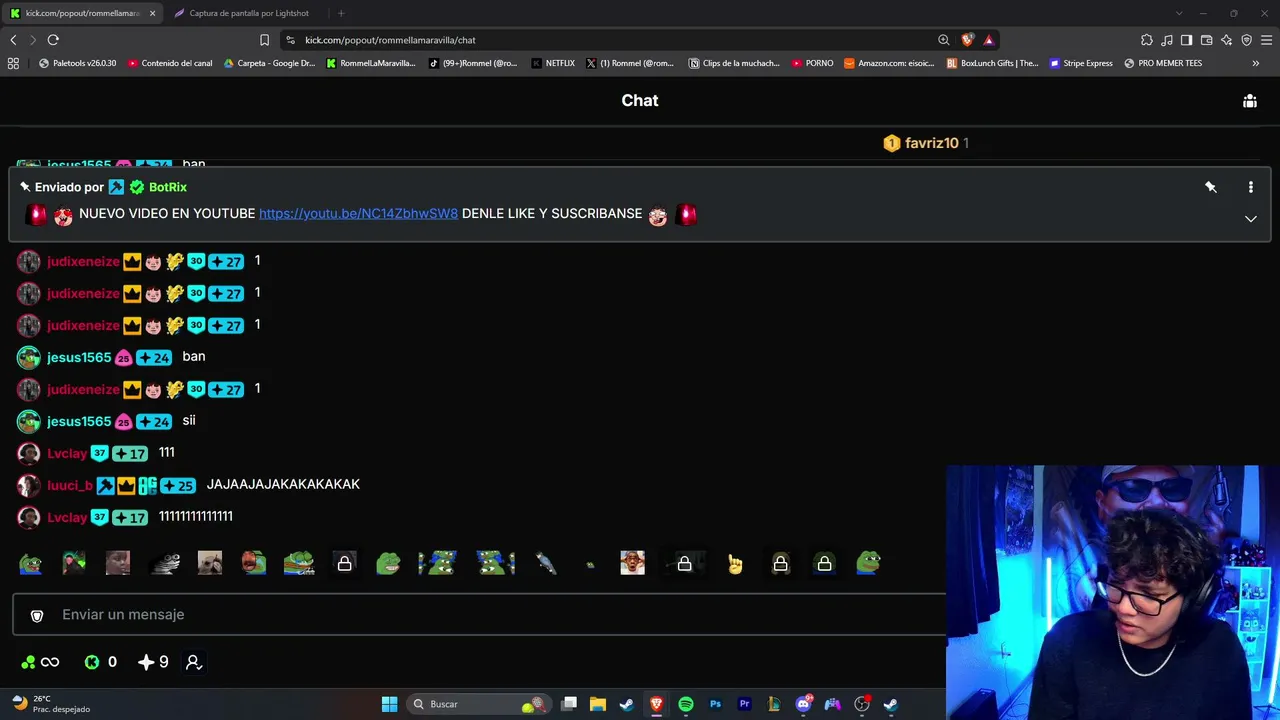The image size is (1280, 720).
Task: Open the Windows Start menu
Action: point(389,704)
